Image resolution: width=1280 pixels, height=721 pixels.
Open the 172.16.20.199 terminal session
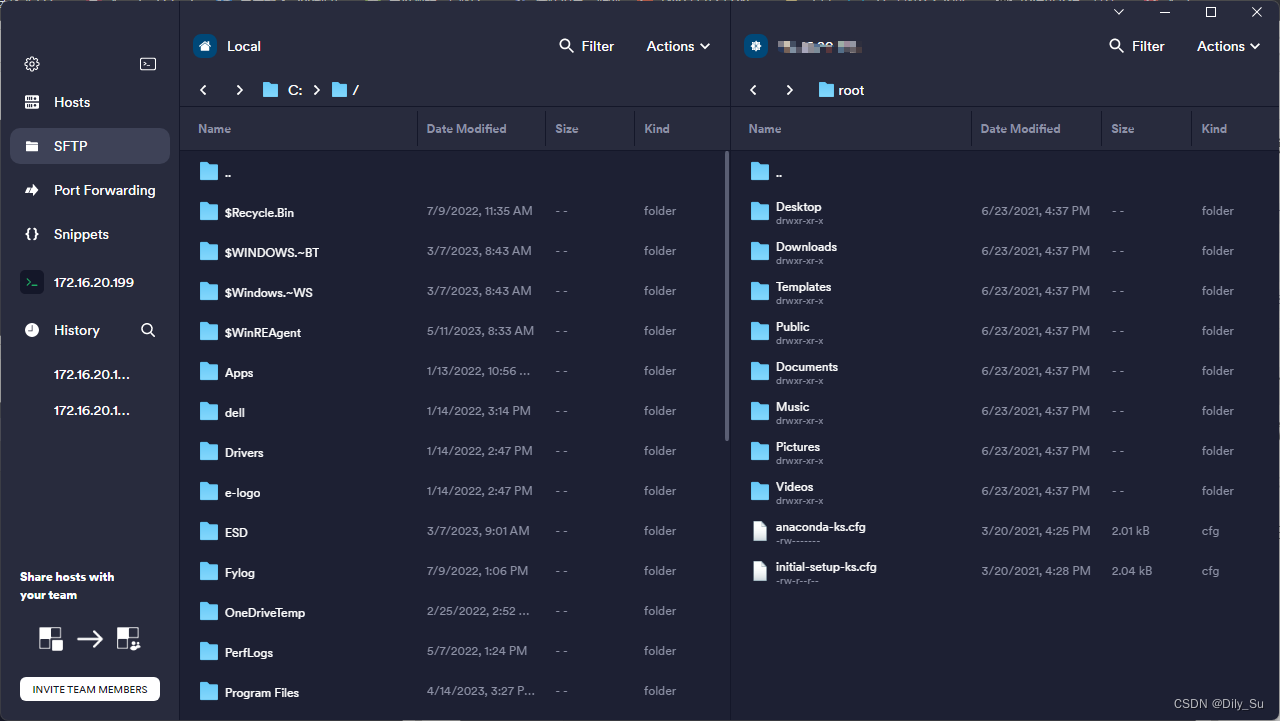[90, 282]
